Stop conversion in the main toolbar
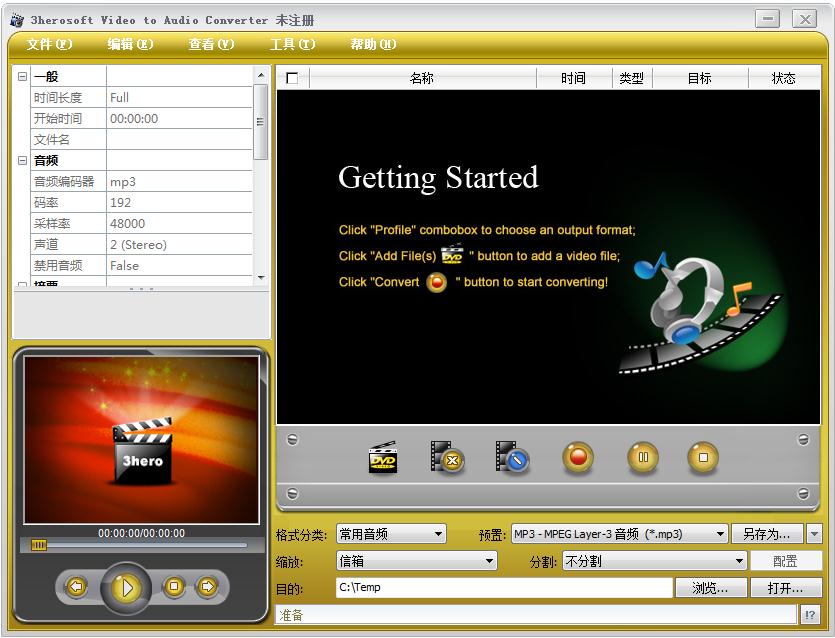The width and height of the screenshot is (835, 638). pyautogui.click(x=703, y=458)
